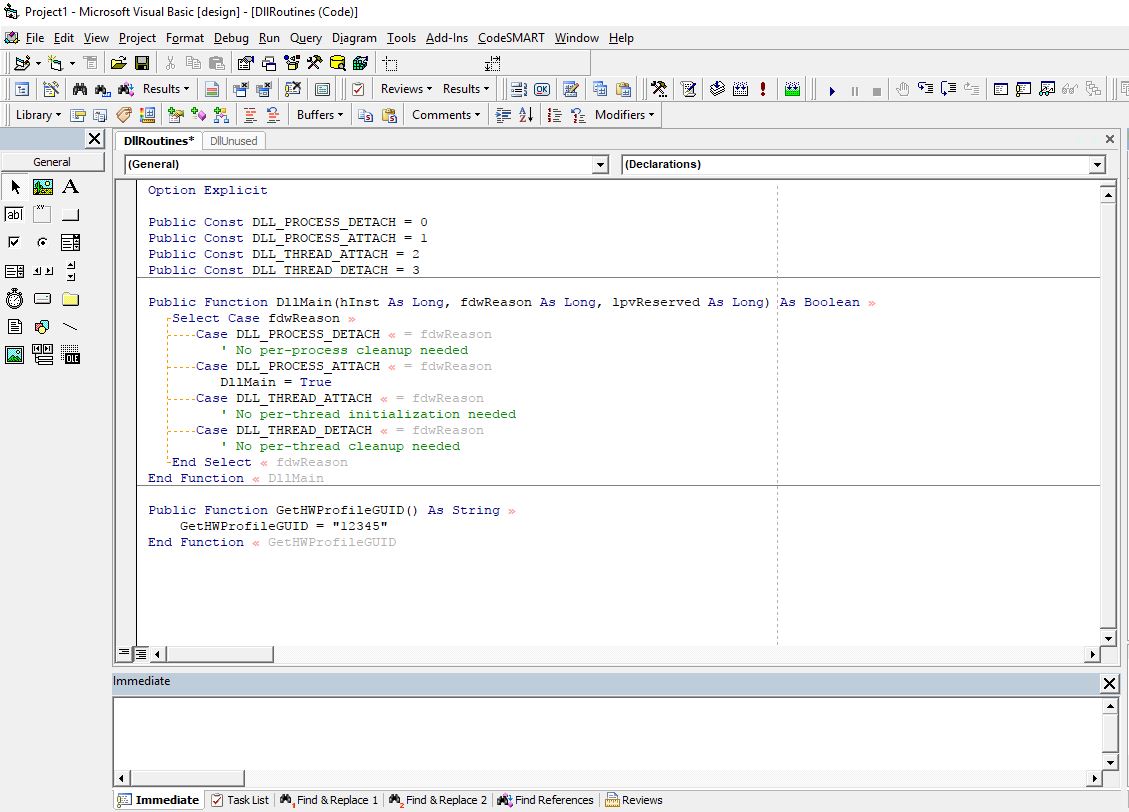Click inside the Immediate window text area

(x=607, y=733)
